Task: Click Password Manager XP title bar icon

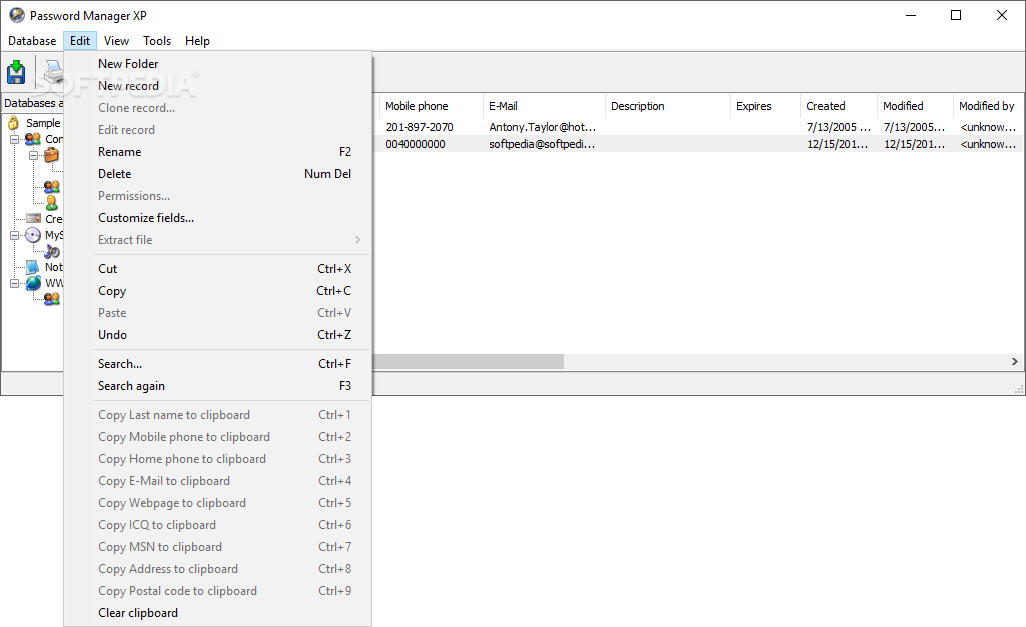Action: click(x=16, y=15)
